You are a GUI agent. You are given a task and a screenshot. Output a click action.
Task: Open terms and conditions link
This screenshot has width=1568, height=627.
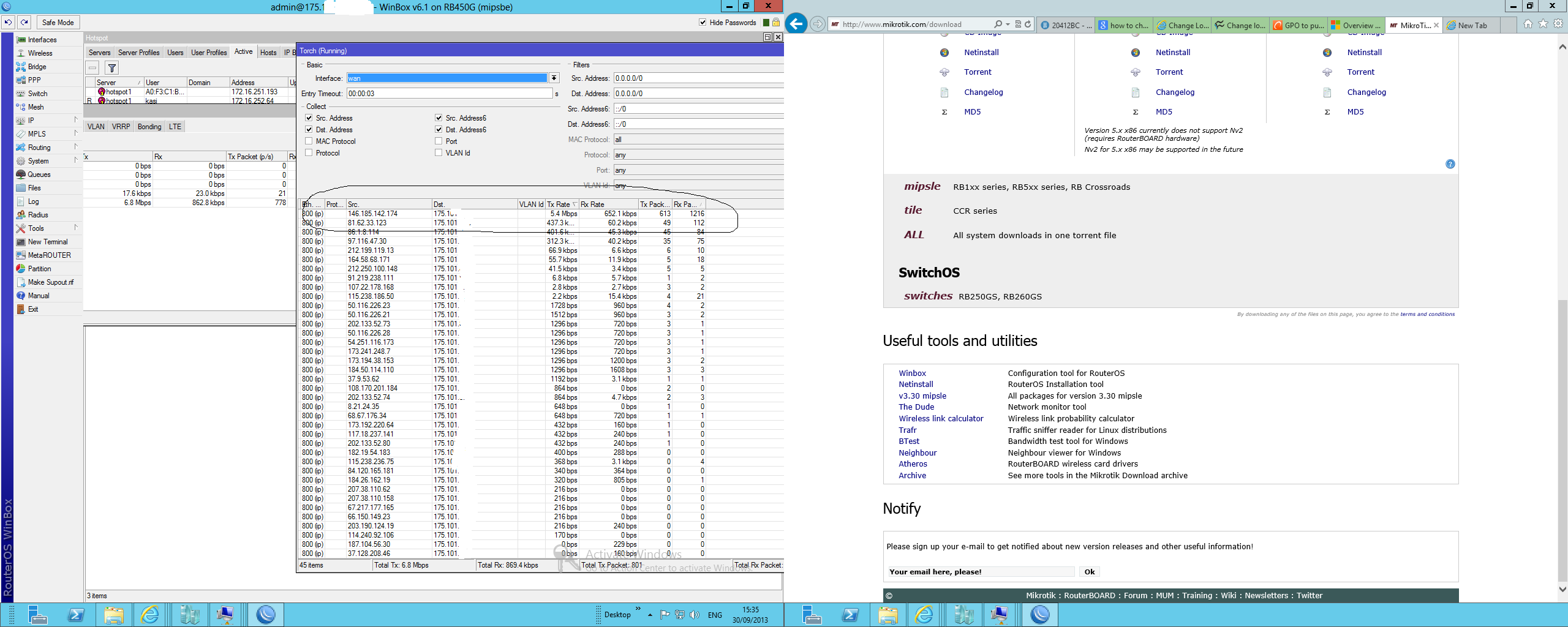(1427, 314)
